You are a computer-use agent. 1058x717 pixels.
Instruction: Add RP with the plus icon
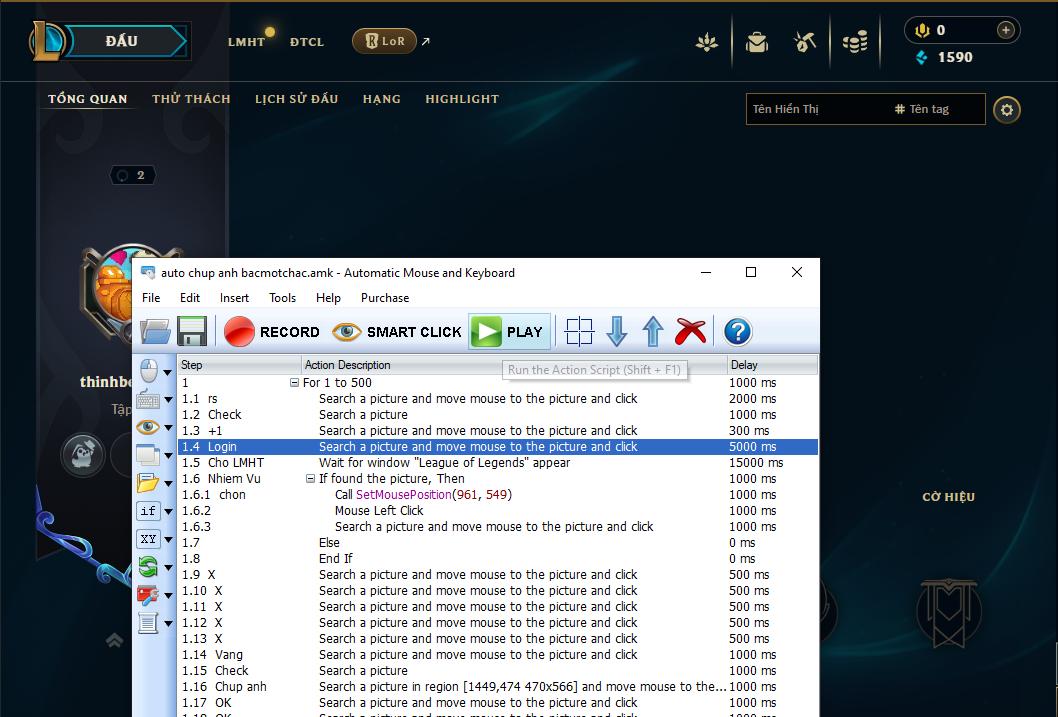(1005, 30)
